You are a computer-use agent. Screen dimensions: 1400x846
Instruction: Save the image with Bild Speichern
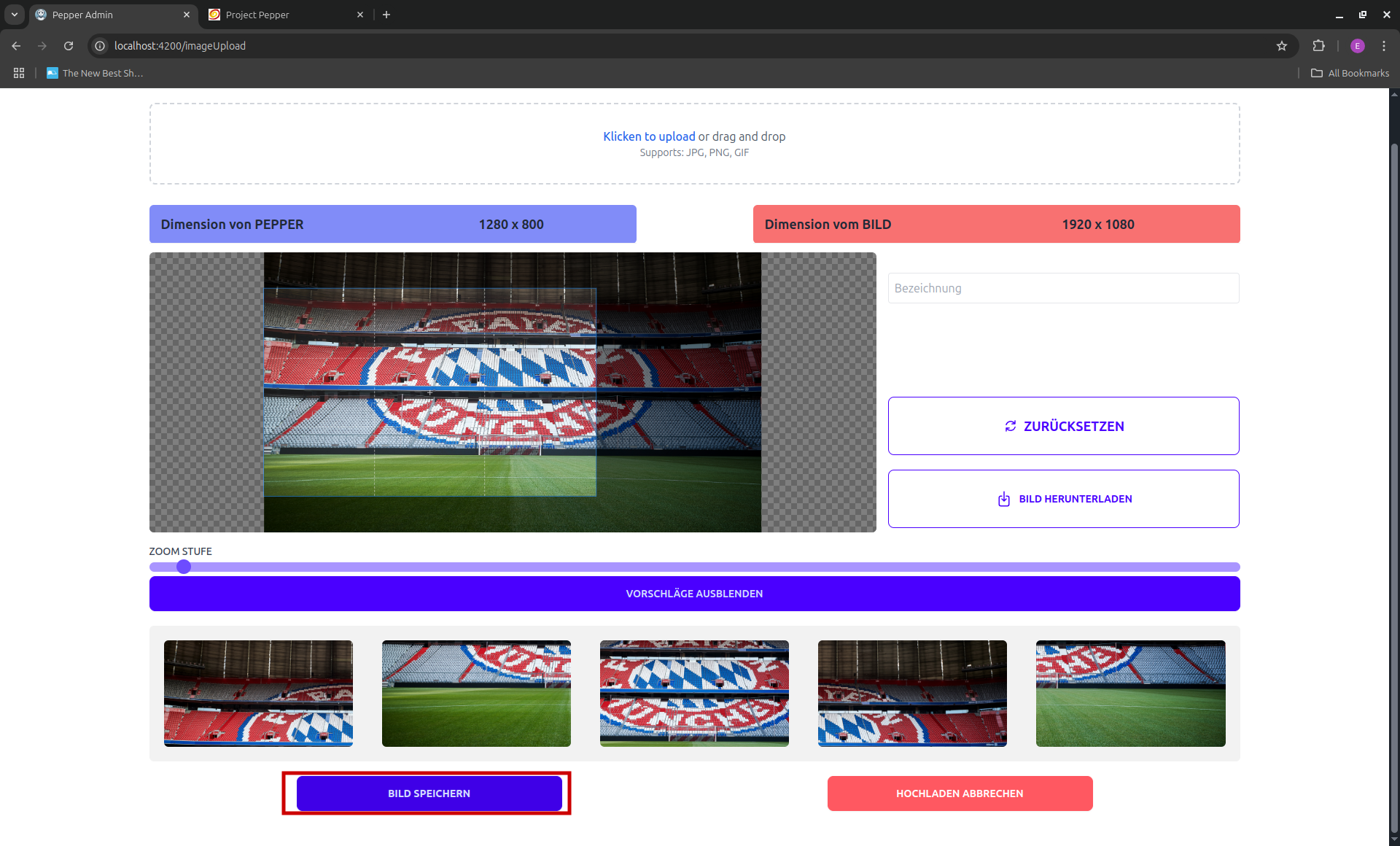(429, 793)
